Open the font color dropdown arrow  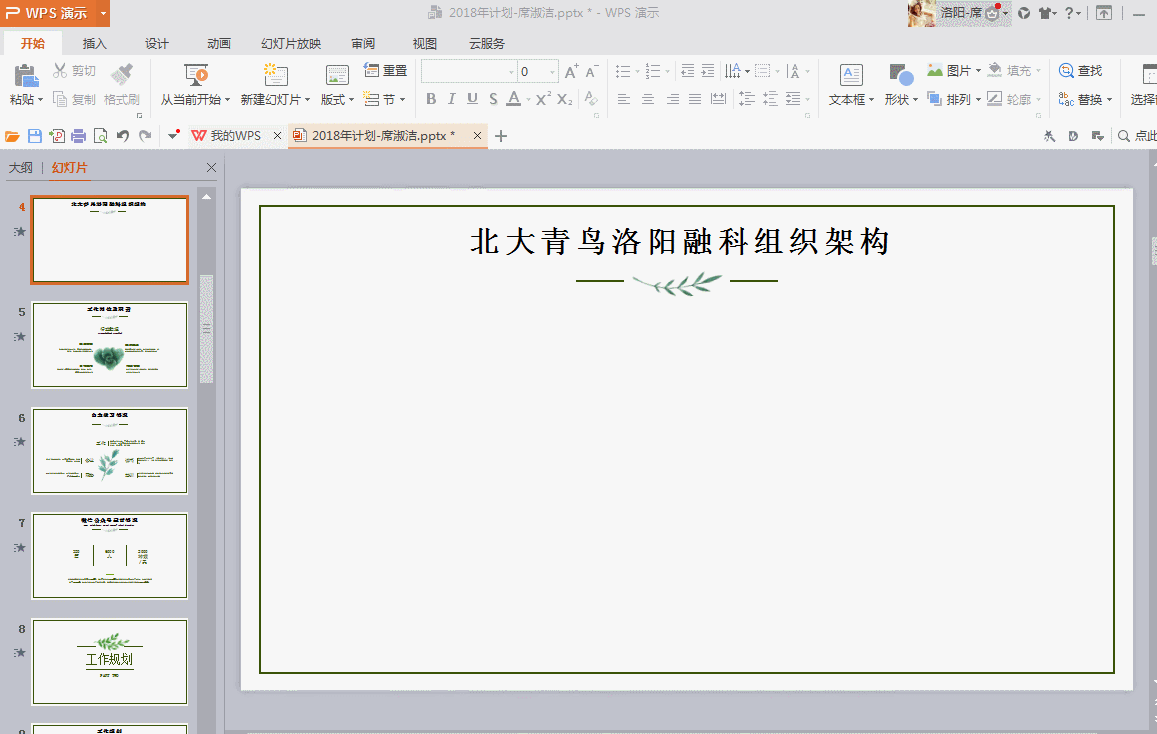pyautogui.click(x=528, y=100)
